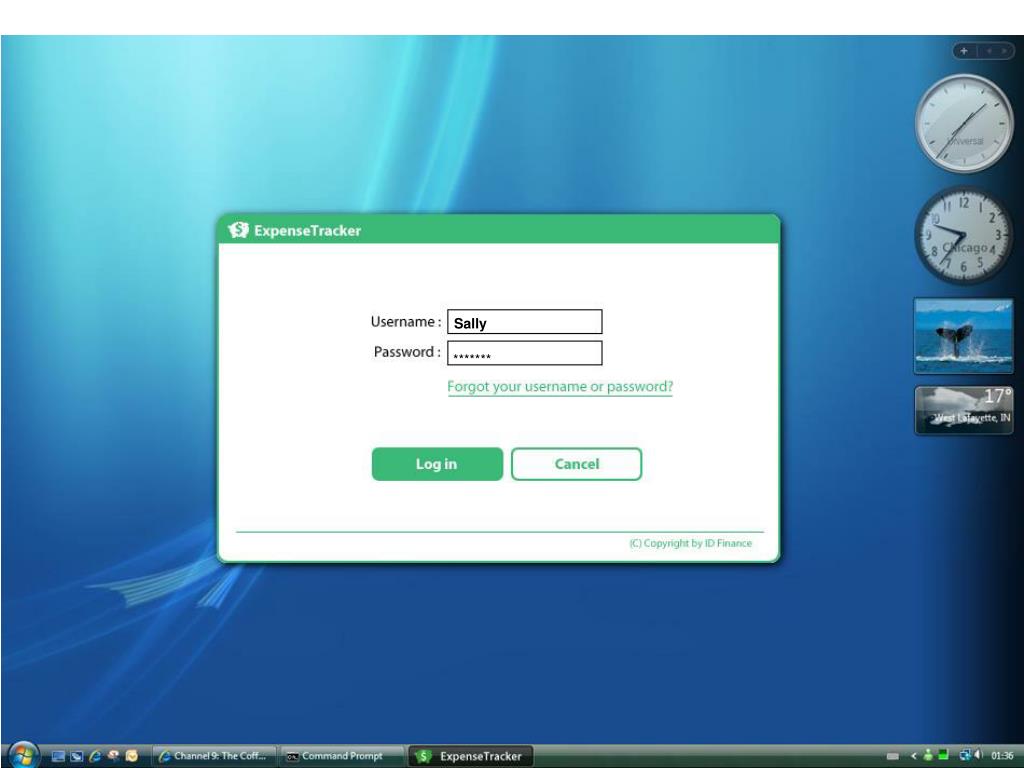1024x768 pixels.
Task: Click Show Desktop quick launch icon
Action: 58,756
